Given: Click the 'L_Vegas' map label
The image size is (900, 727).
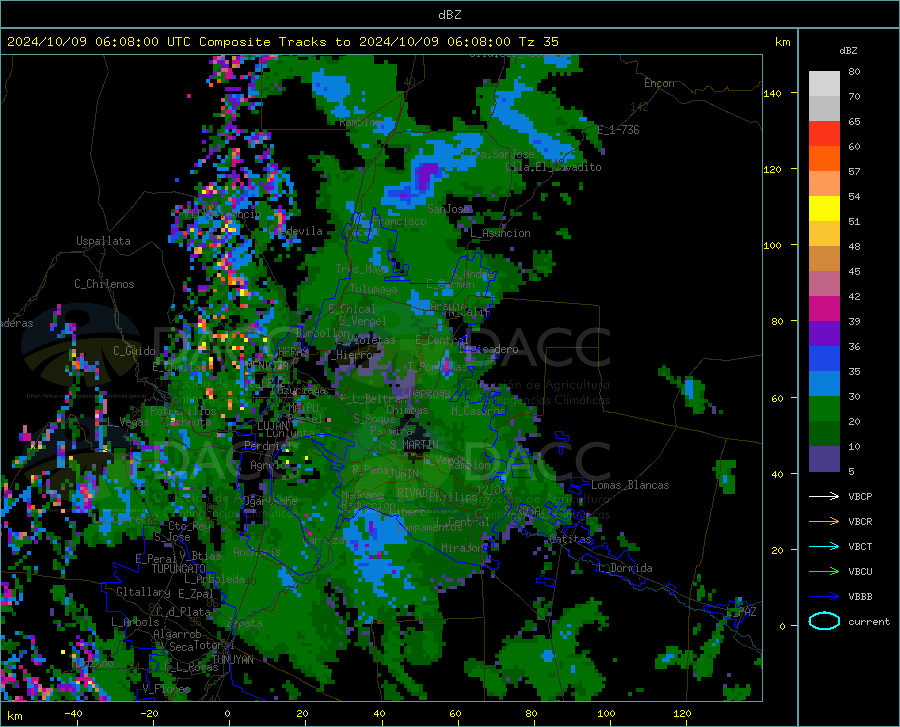Looking at the screenshot, I should click(x=128, y=422).
